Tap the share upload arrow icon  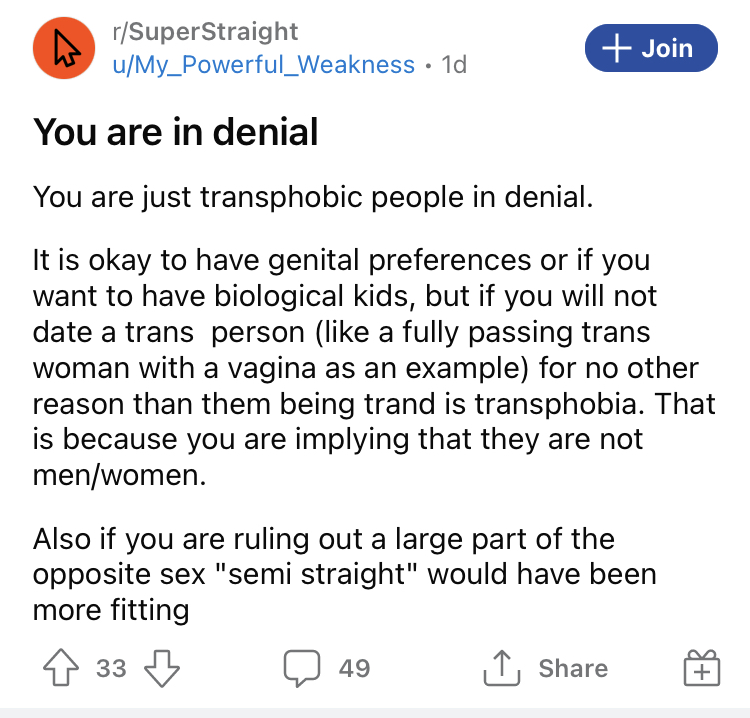click(501, 668)
